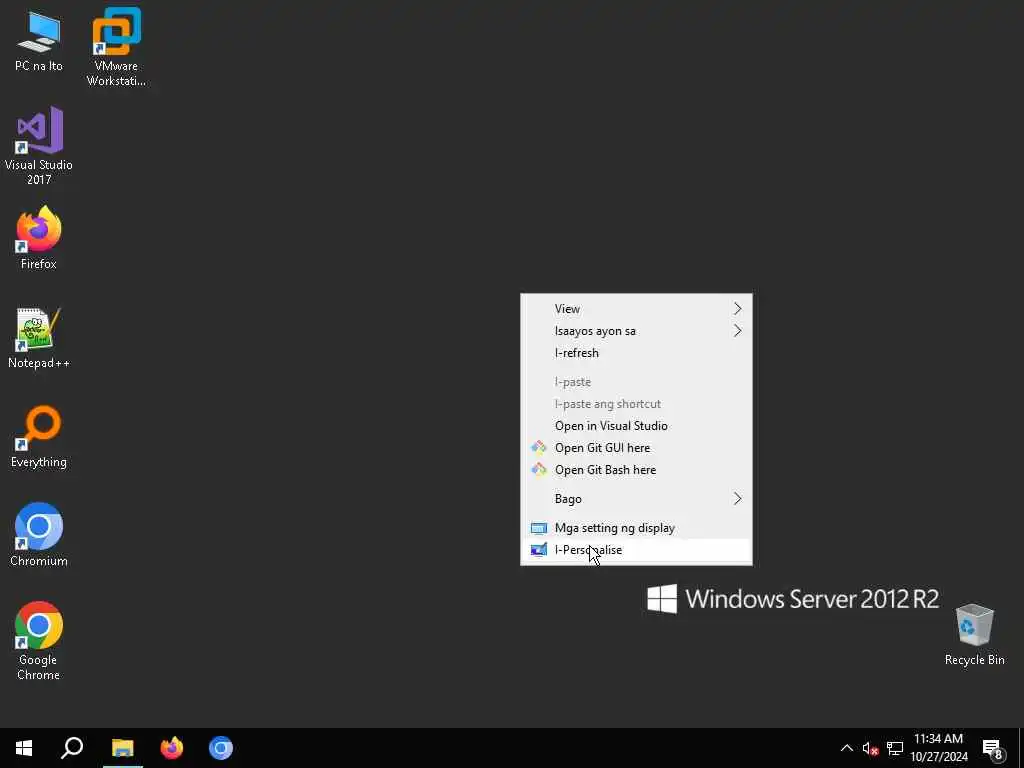This screenshot has width=1024, height=768.
Task: Choose Open Git GUI here
Action: coord(636,448)
